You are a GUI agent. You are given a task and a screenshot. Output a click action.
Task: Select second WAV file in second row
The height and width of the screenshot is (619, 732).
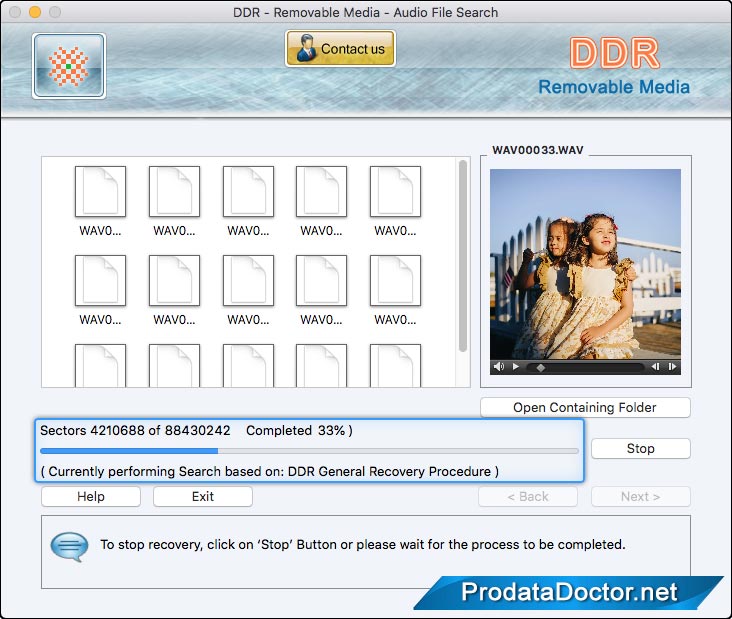pyautogui.click(x=174, y=290)
